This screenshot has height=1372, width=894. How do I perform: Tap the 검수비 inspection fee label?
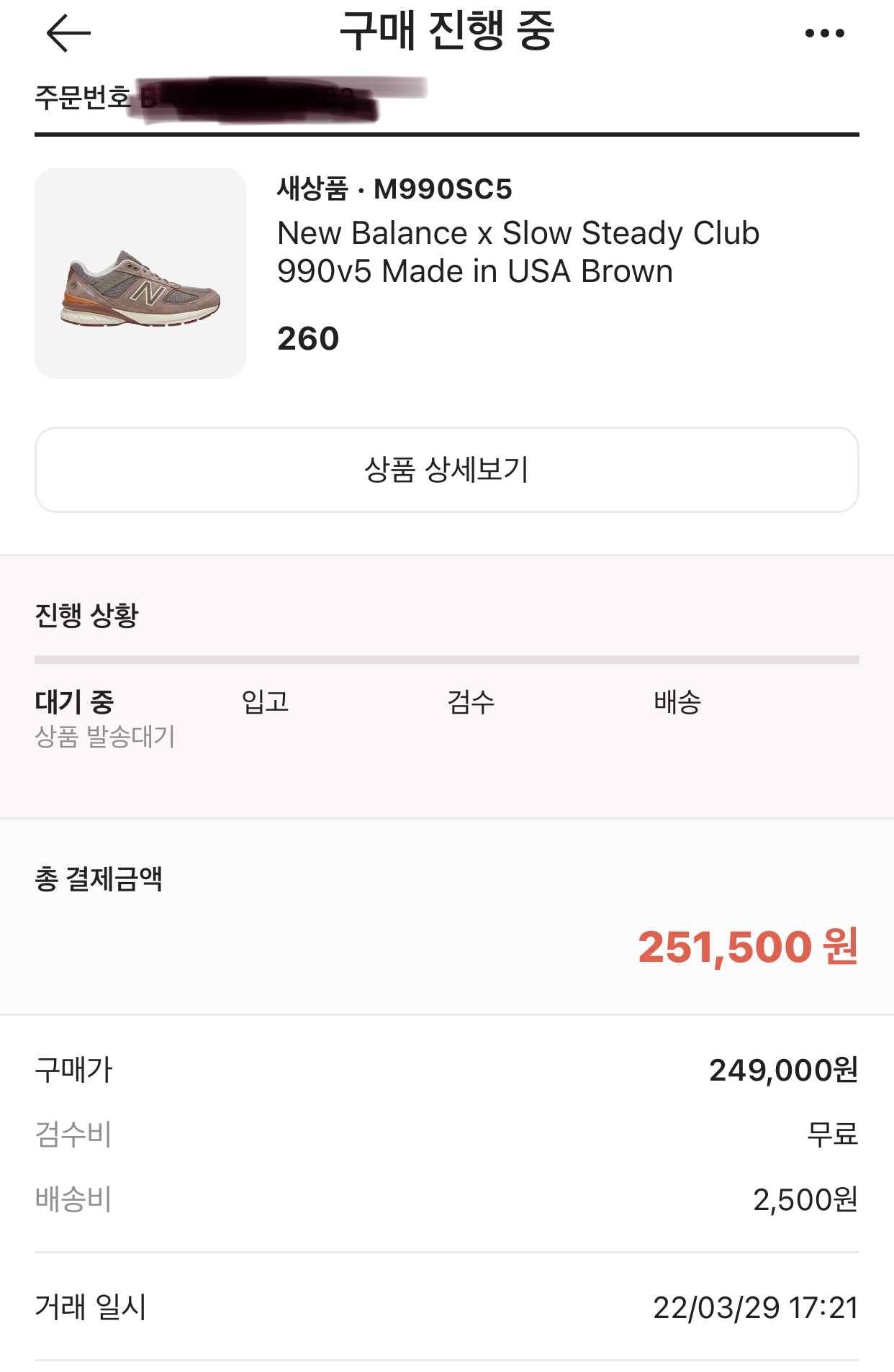pyautogui.click(x=73, y=1135)
